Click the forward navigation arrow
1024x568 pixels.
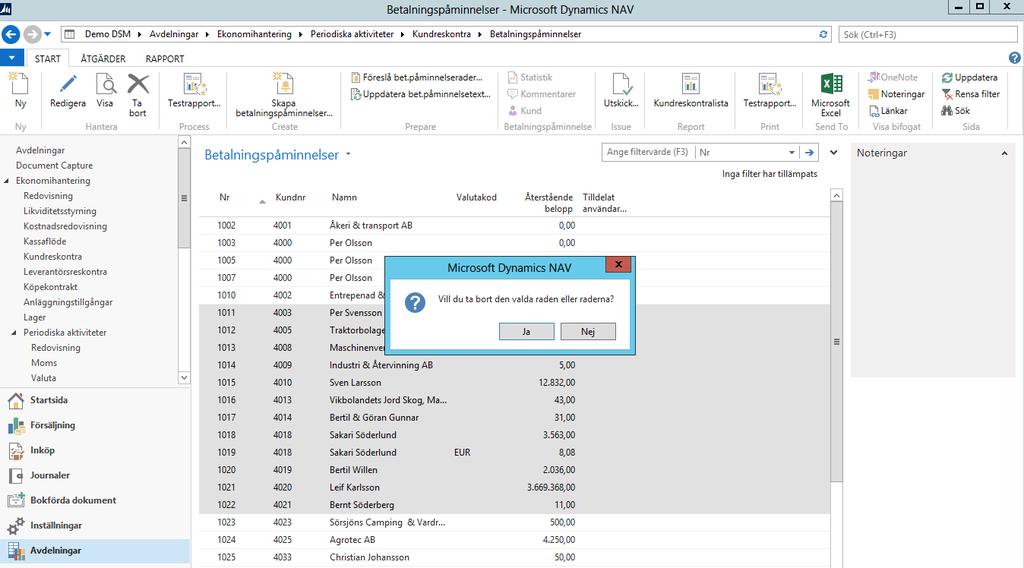click(31, 34)
